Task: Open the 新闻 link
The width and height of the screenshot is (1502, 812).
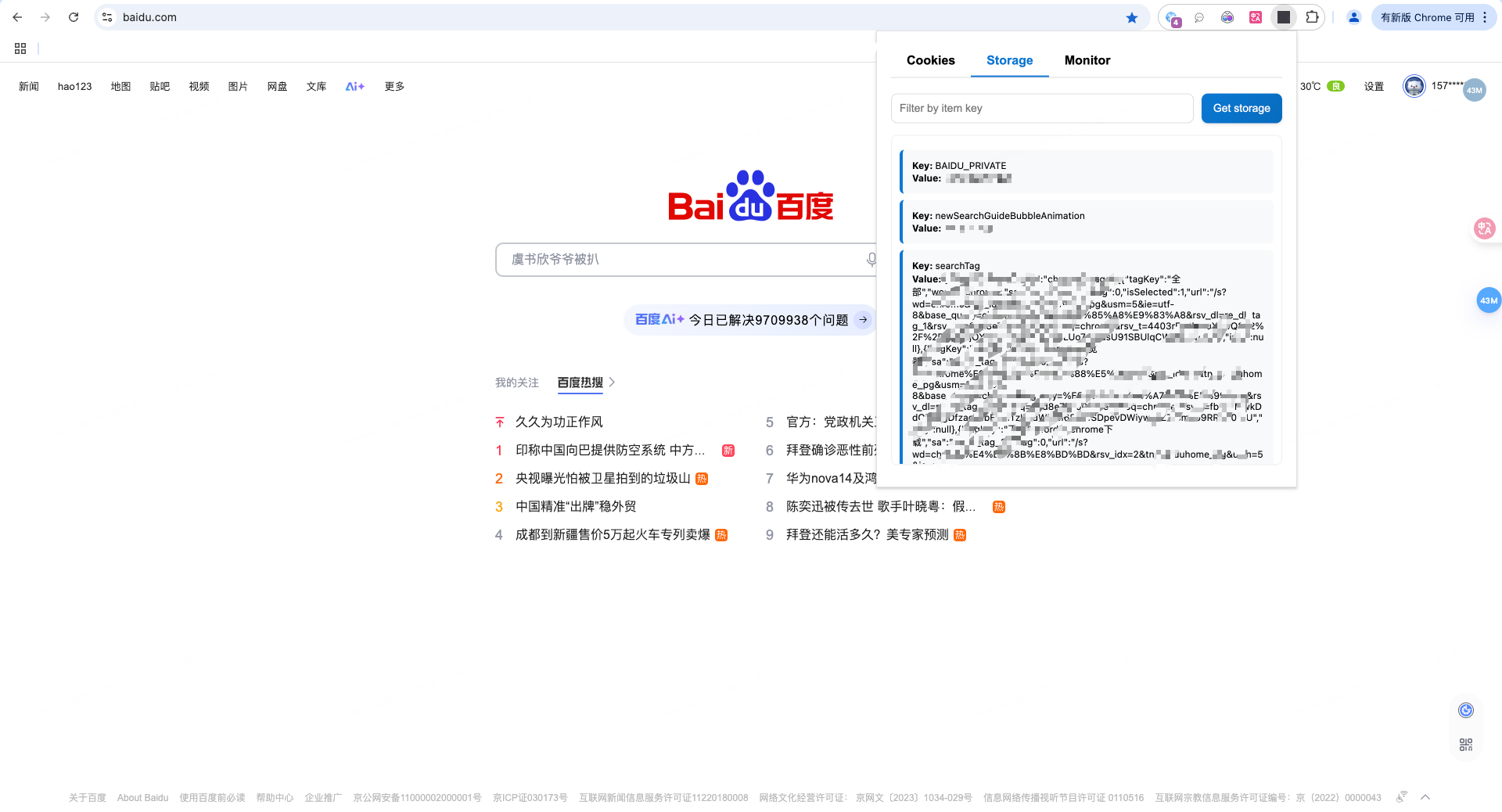Action: 29,87
